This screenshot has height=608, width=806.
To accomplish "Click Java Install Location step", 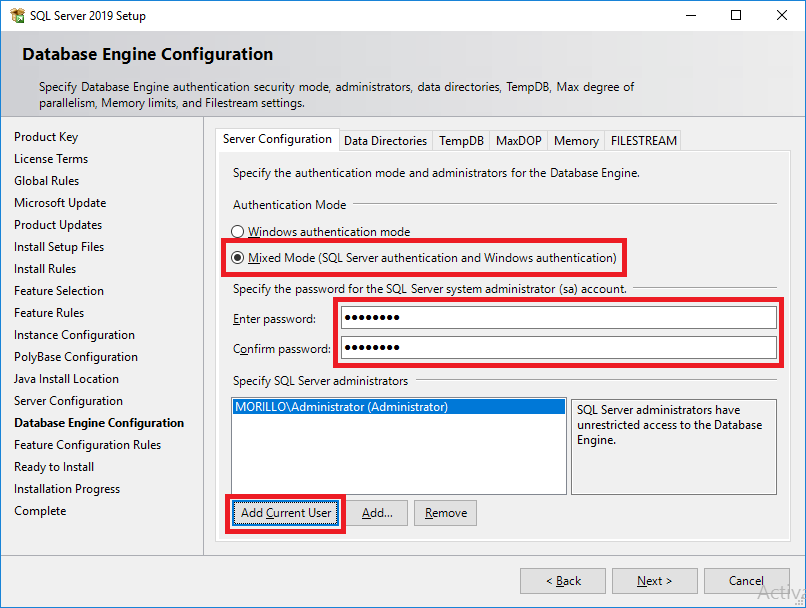I will point(66,379).
